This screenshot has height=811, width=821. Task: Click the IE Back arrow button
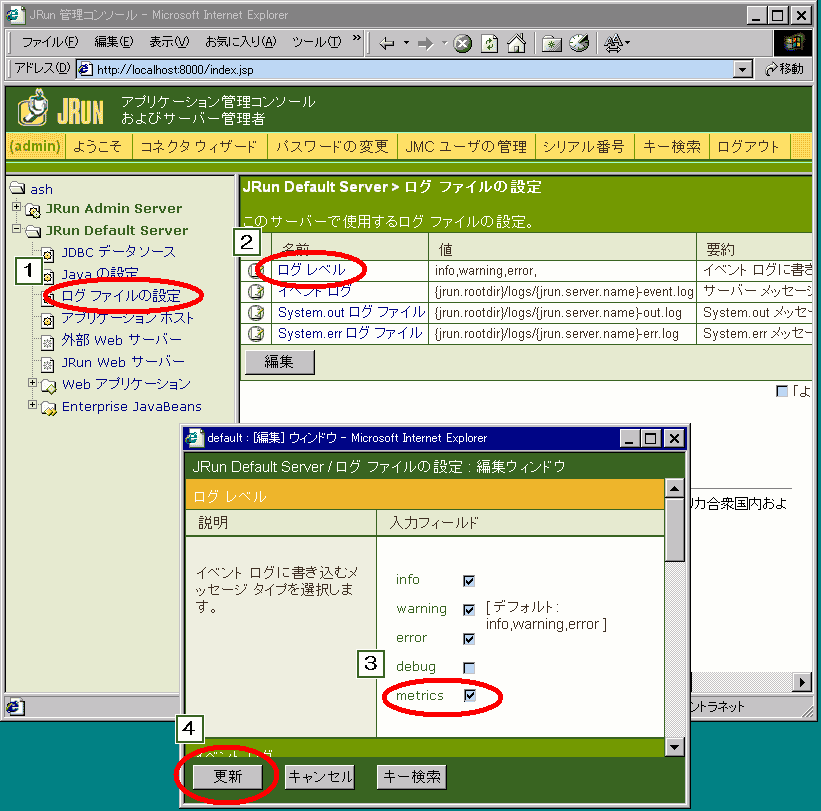tap(387, 43)
